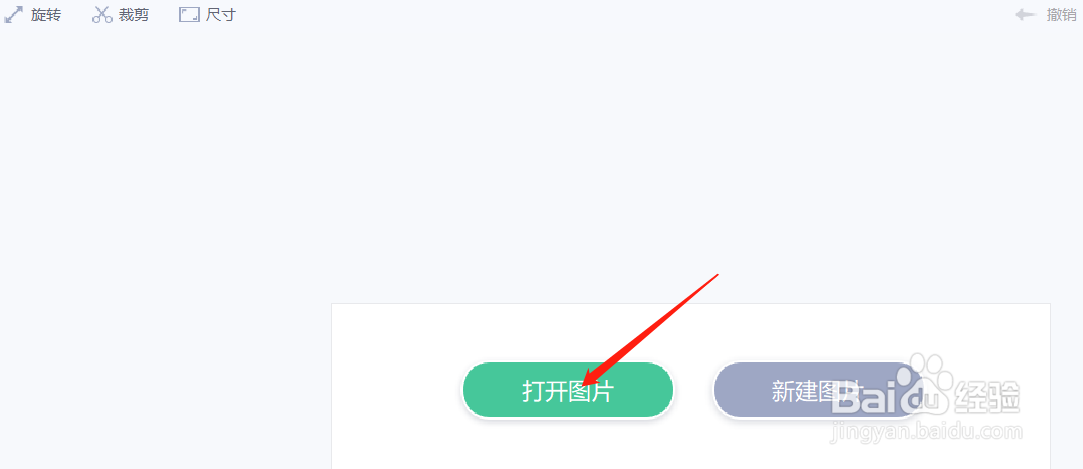Image resolution: width=1083 pixels, height=469 pixels.
Task: Open the 旋转 rotate tool label
Action: [x=46, y=15]
